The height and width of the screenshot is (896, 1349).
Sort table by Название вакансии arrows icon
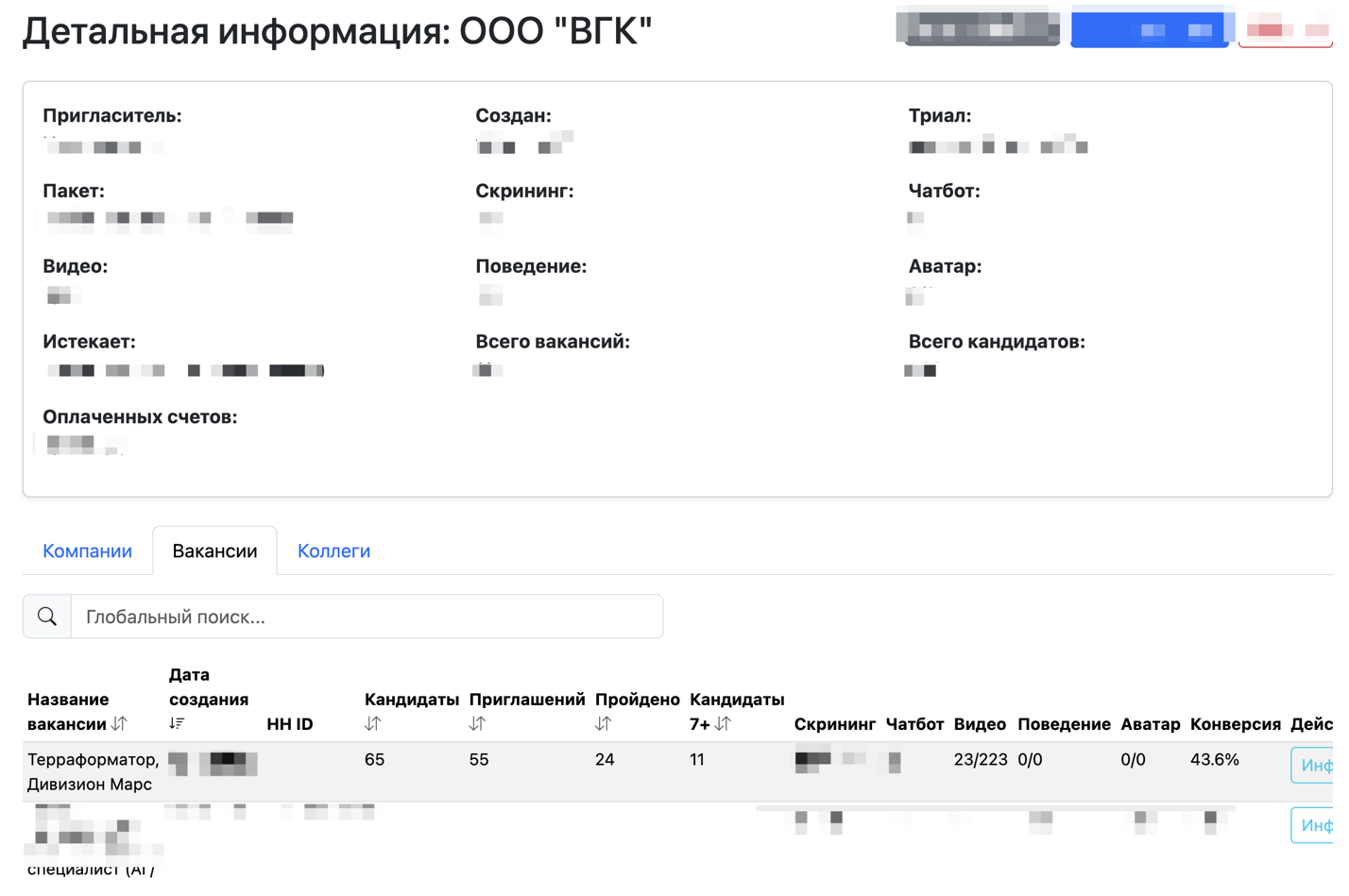pos(119,724)
